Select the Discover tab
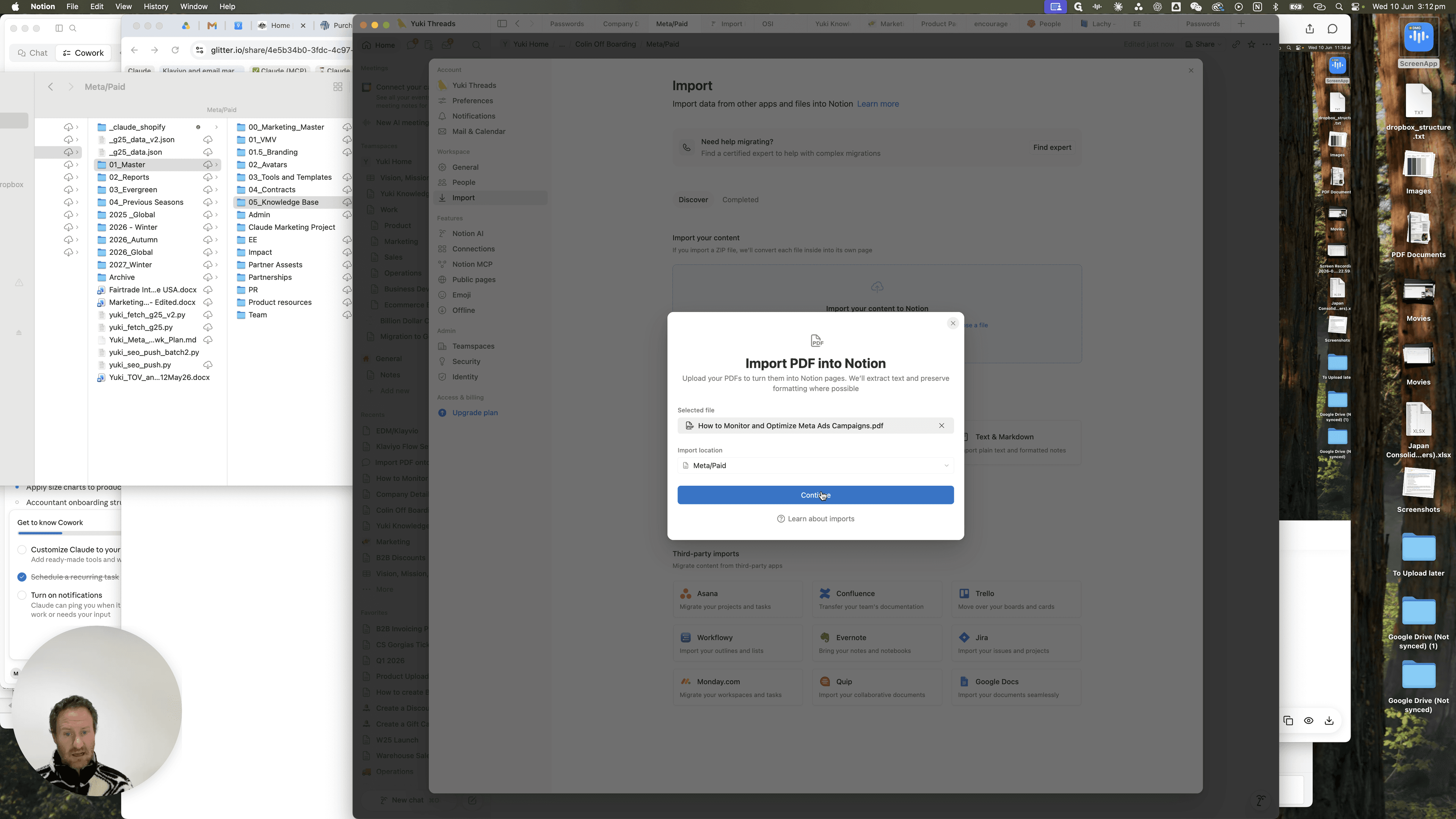Viewport: 1456px width, 819px height. click(x=693, y=199)
